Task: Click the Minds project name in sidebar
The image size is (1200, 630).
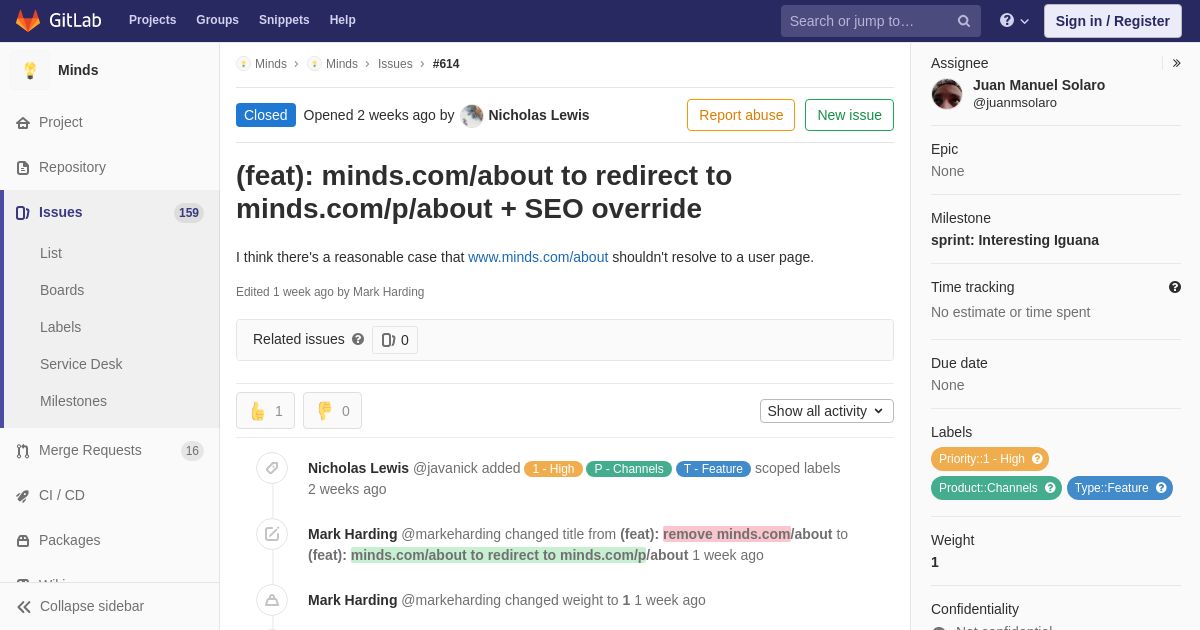Action: coord(78,70)
